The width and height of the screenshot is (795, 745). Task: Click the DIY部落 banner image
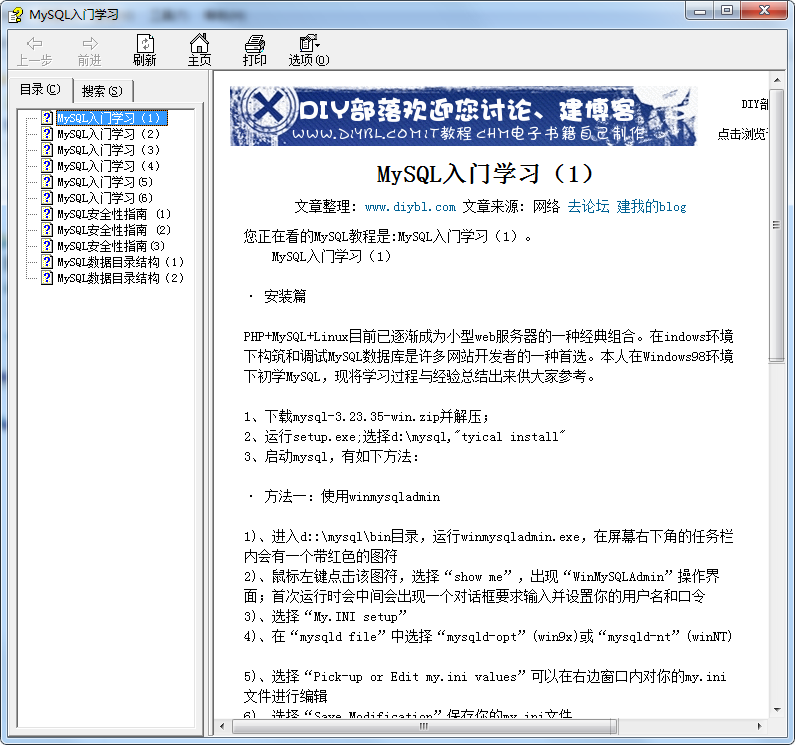coord(462,116)
